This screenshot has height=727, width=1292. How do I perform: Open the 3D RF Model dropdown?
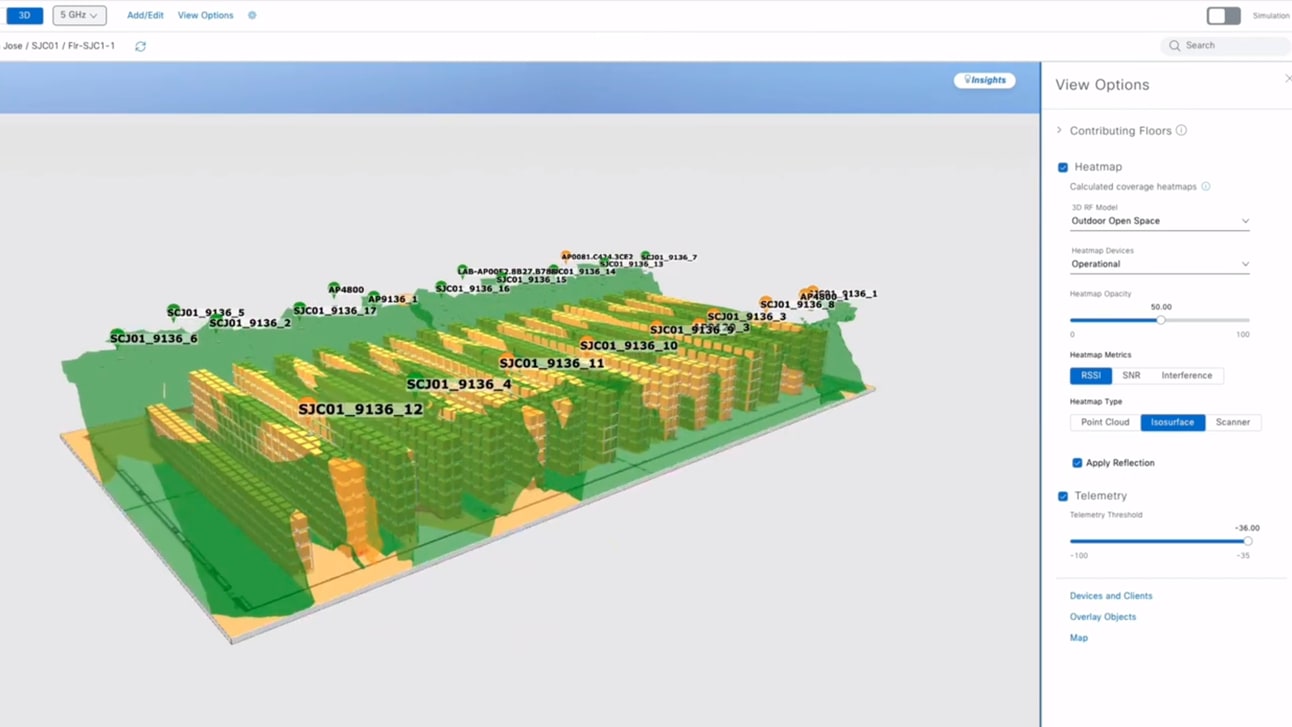[x=1159, y=220]
